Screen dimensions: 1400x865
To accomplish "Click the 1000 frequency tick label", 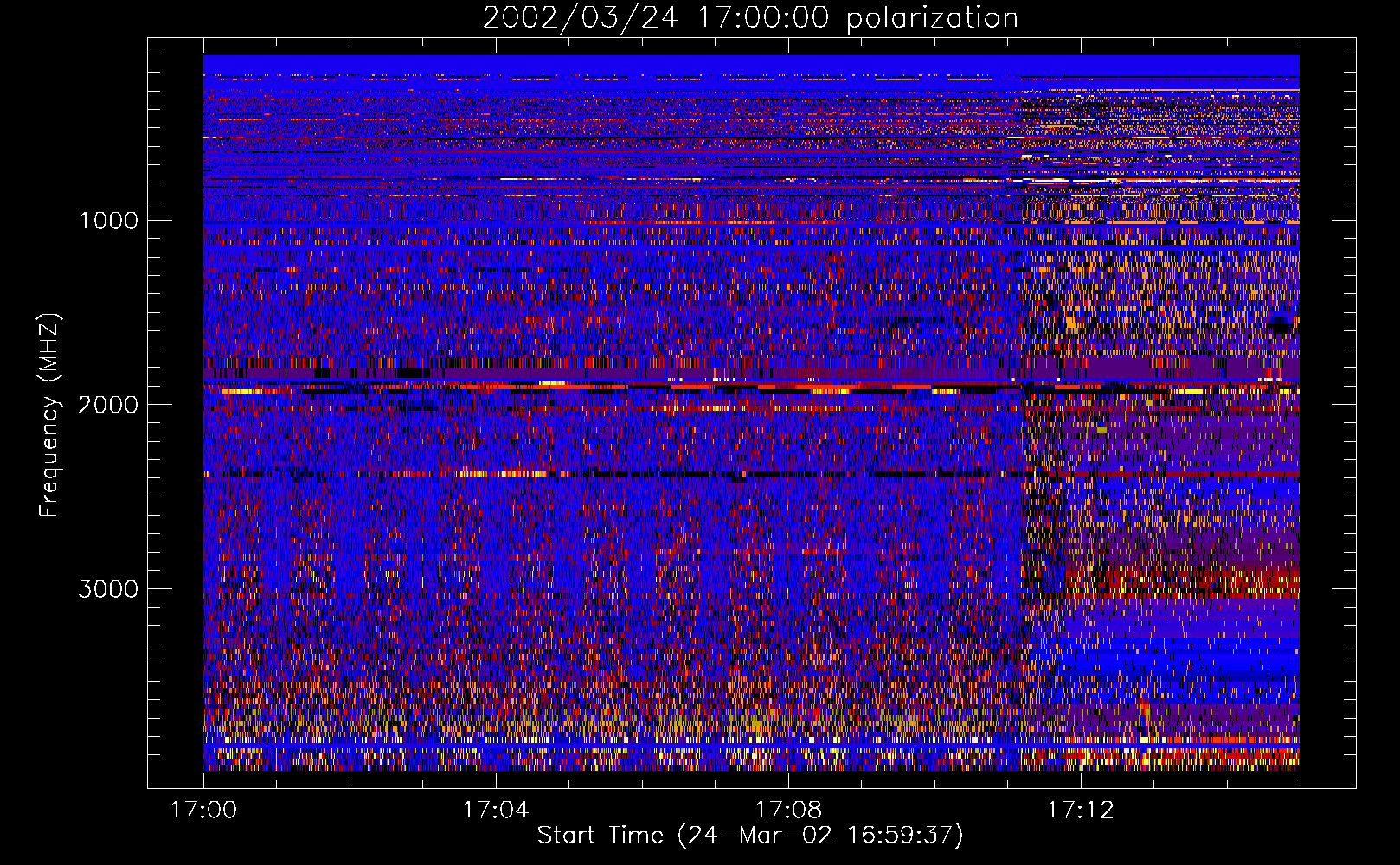I will [108, 221].
